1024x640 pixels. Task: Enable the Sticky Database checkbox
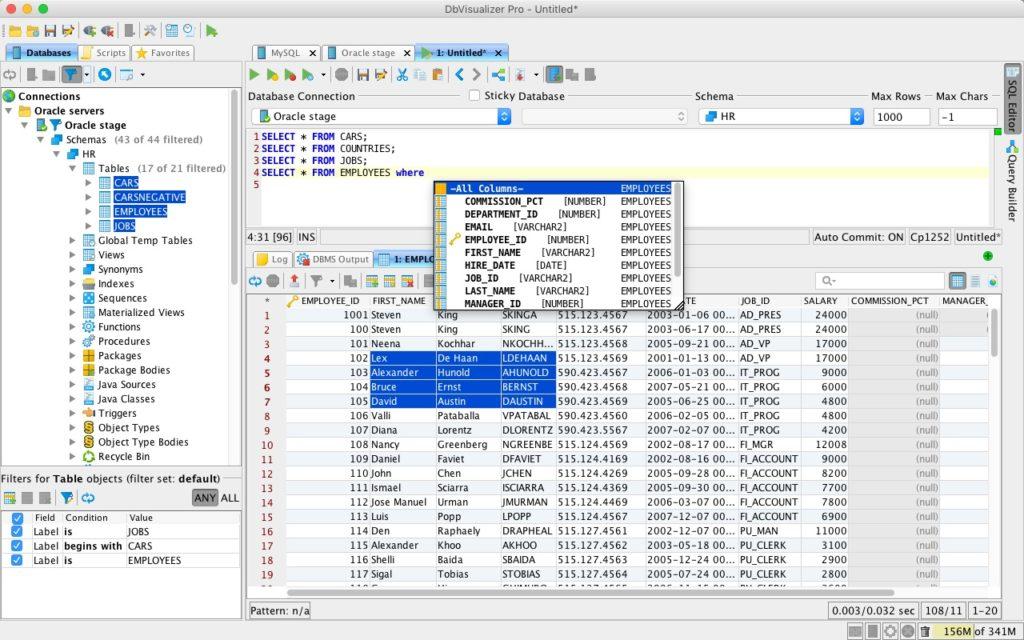(x=475, y=95)
